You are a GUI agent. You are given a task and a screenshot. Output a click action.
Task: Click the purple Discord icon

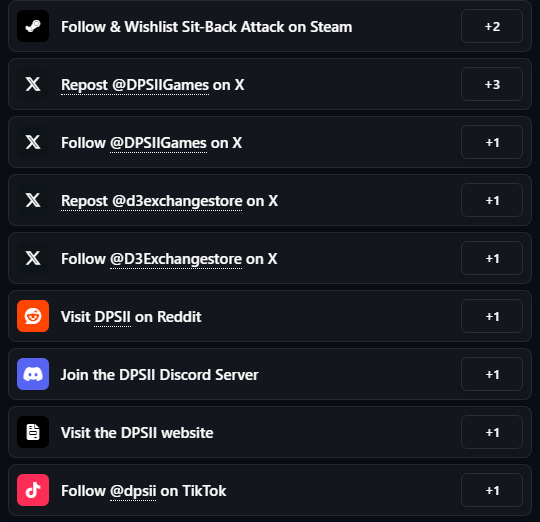[33, 374]
